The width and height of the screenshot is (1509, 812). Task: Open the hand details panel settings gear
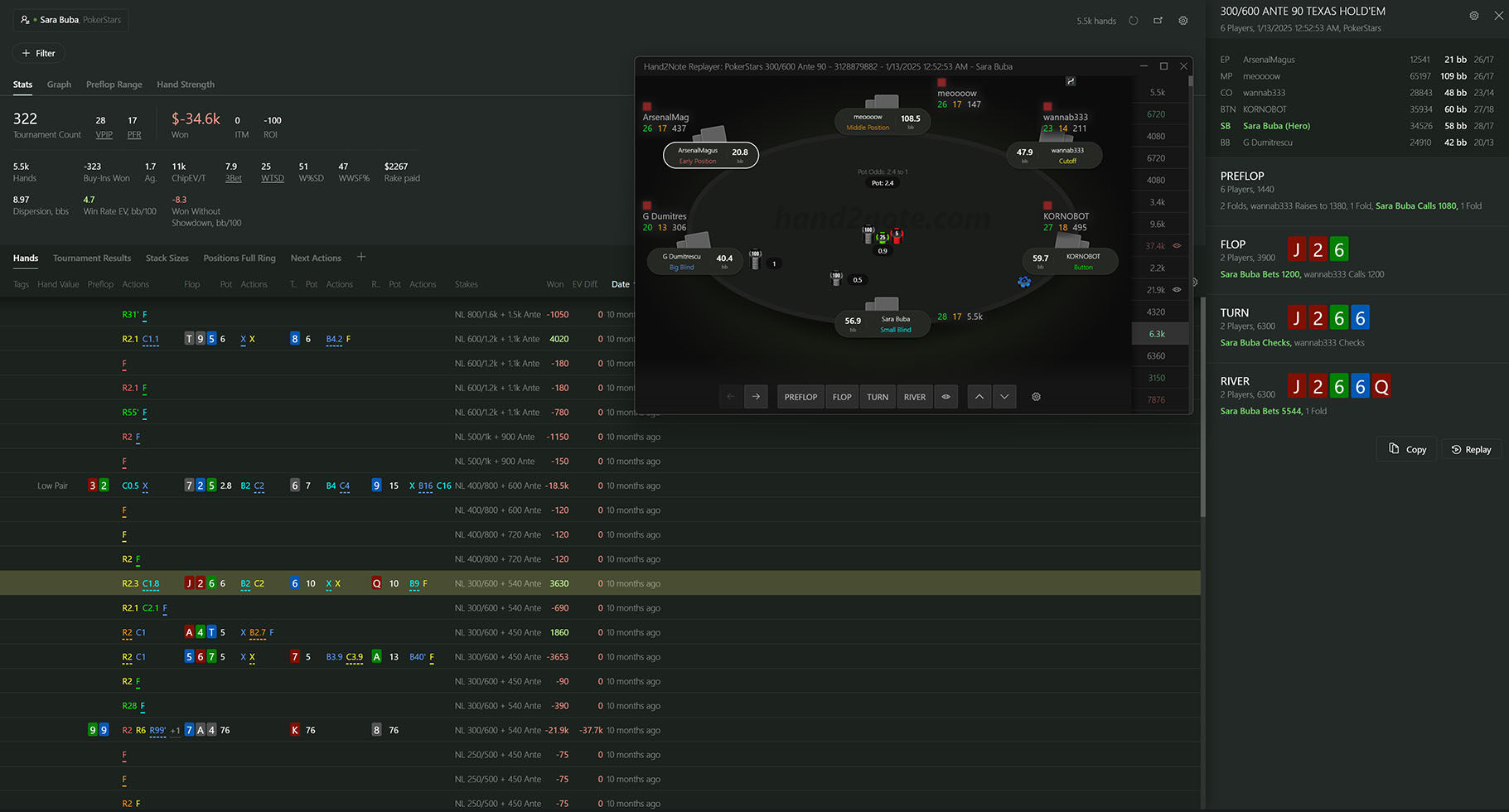1474,15
